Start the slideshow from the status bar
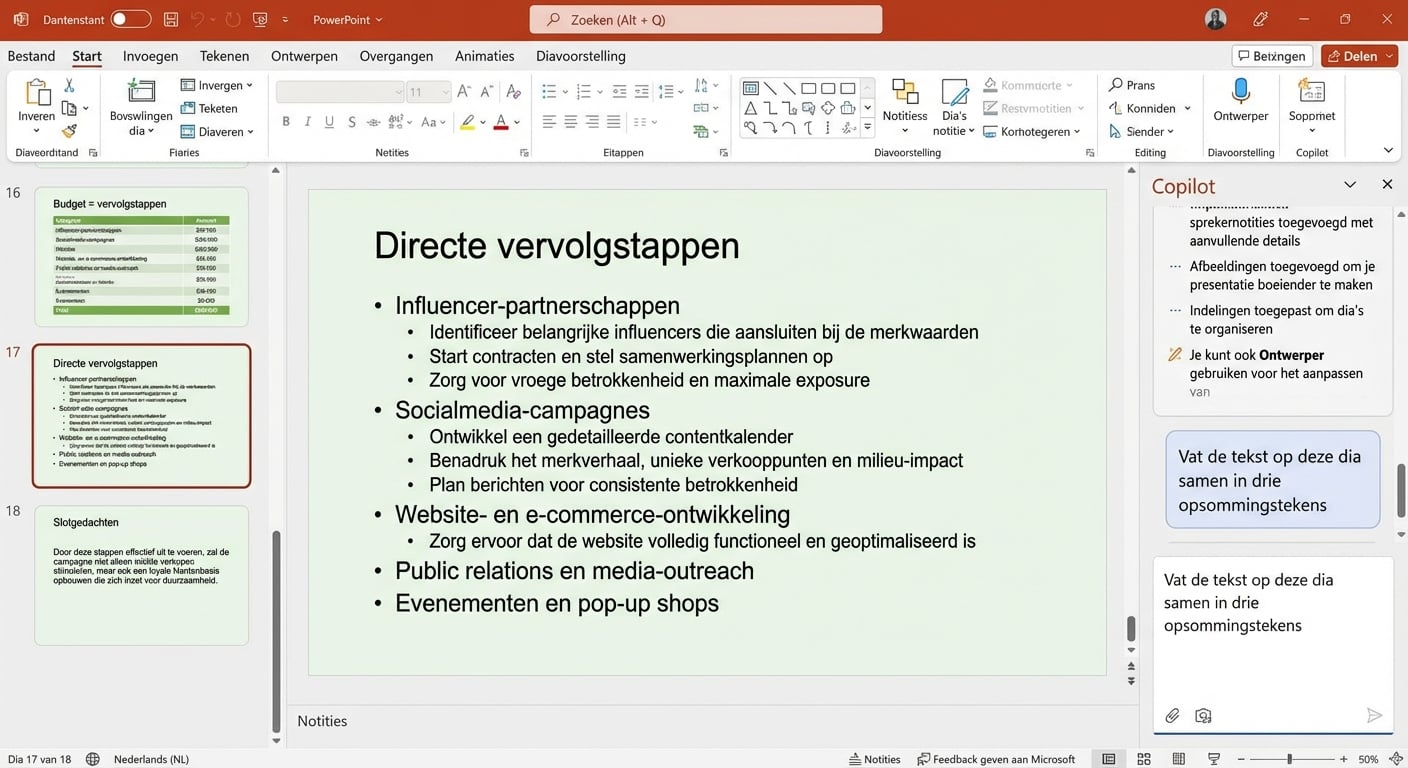The image size is (1408, 768). (1213, 759)
